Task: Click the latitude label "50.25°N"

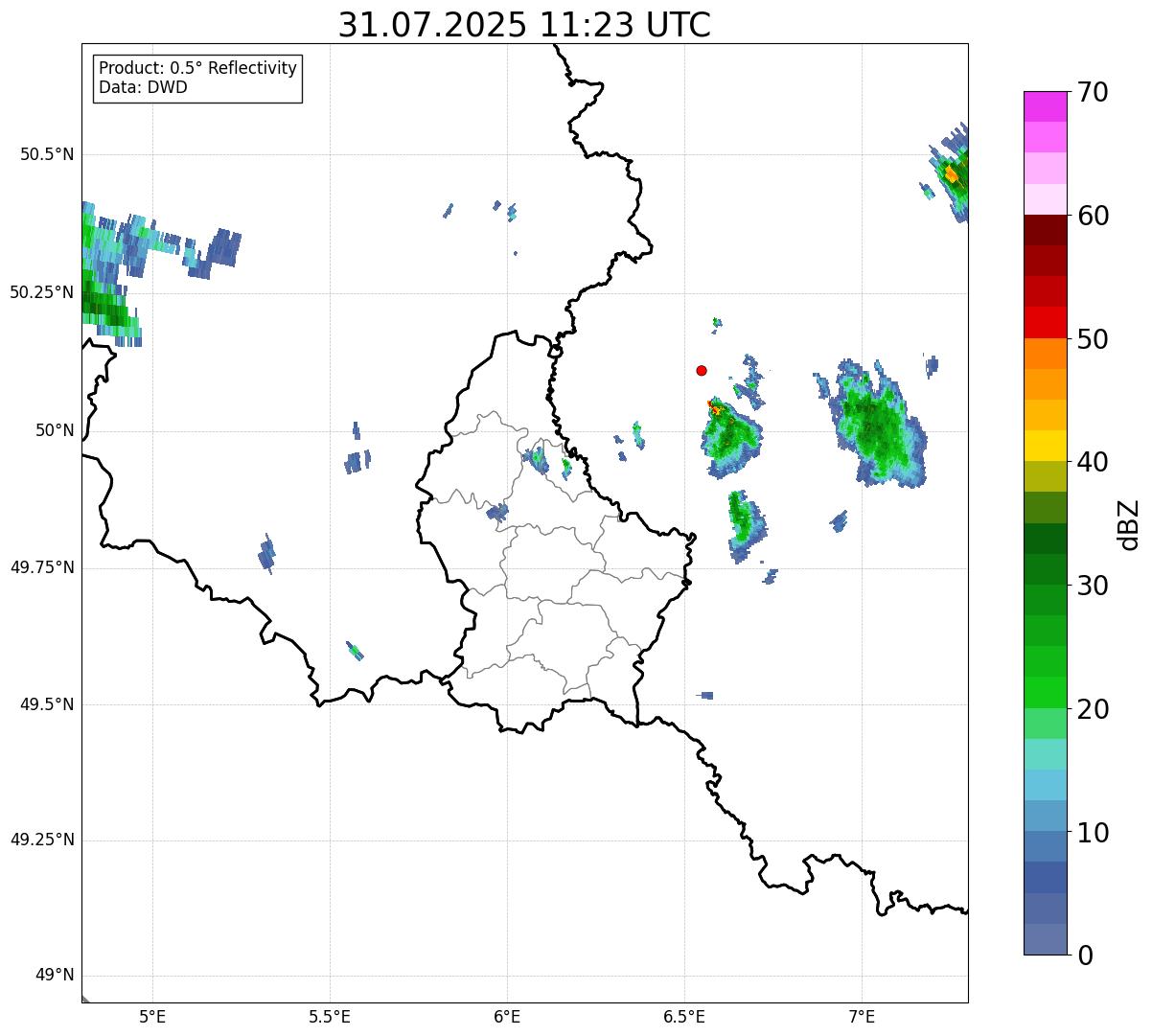Action: pos(42,292)
